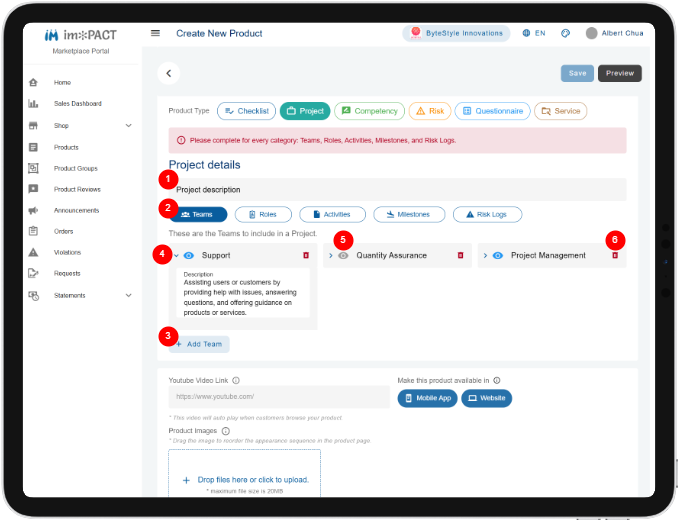Click the YouTube video link input field
Image resolution: width=678 pixels, height=520 pixels.
pos(279,397)
